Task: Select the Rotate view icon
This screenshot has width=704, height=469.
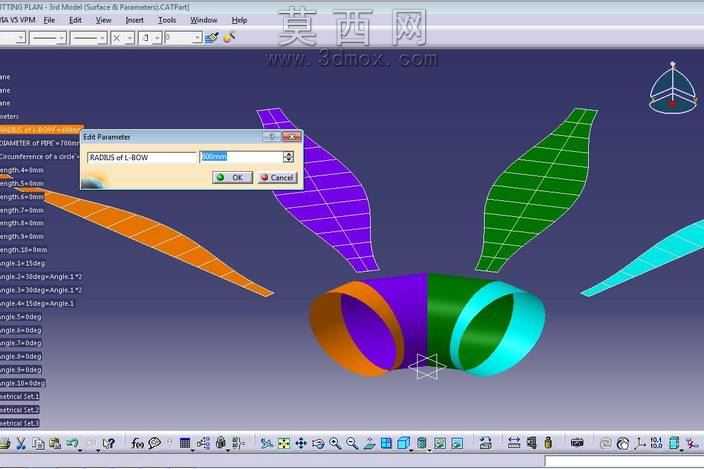Action: coord(318,444)
